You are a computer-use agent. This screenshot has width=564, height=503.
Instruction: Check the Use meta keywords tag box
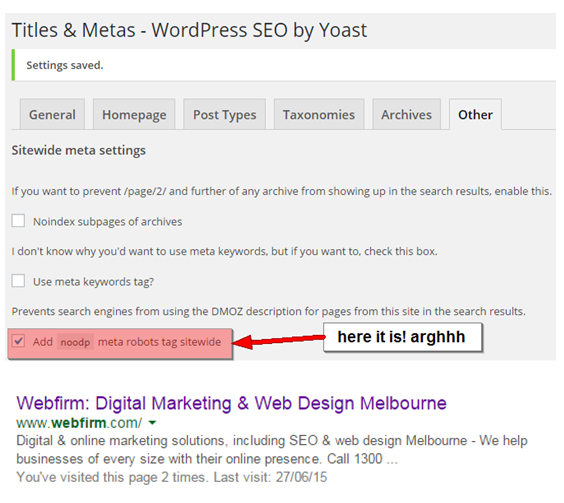tap(18, 281)
